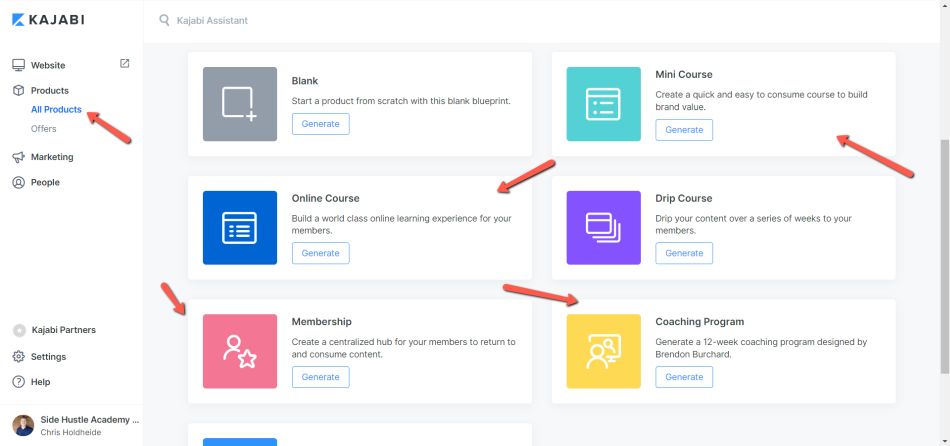Click the Products cube icon
The image size is (950, 446).
[x=19, y=90]
